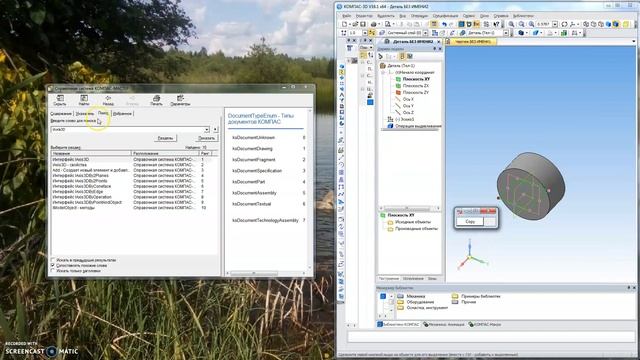The height and width of the screenshot is (360, 640).
Task: Open the Файл menu
Action: pos(347,16)
